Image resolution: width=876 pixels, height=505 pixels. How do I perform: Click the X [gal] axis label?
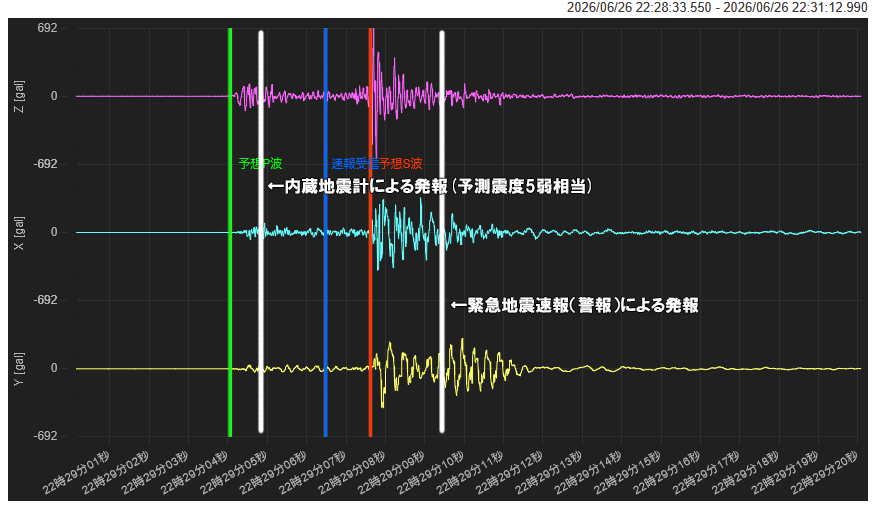point(20,232)
